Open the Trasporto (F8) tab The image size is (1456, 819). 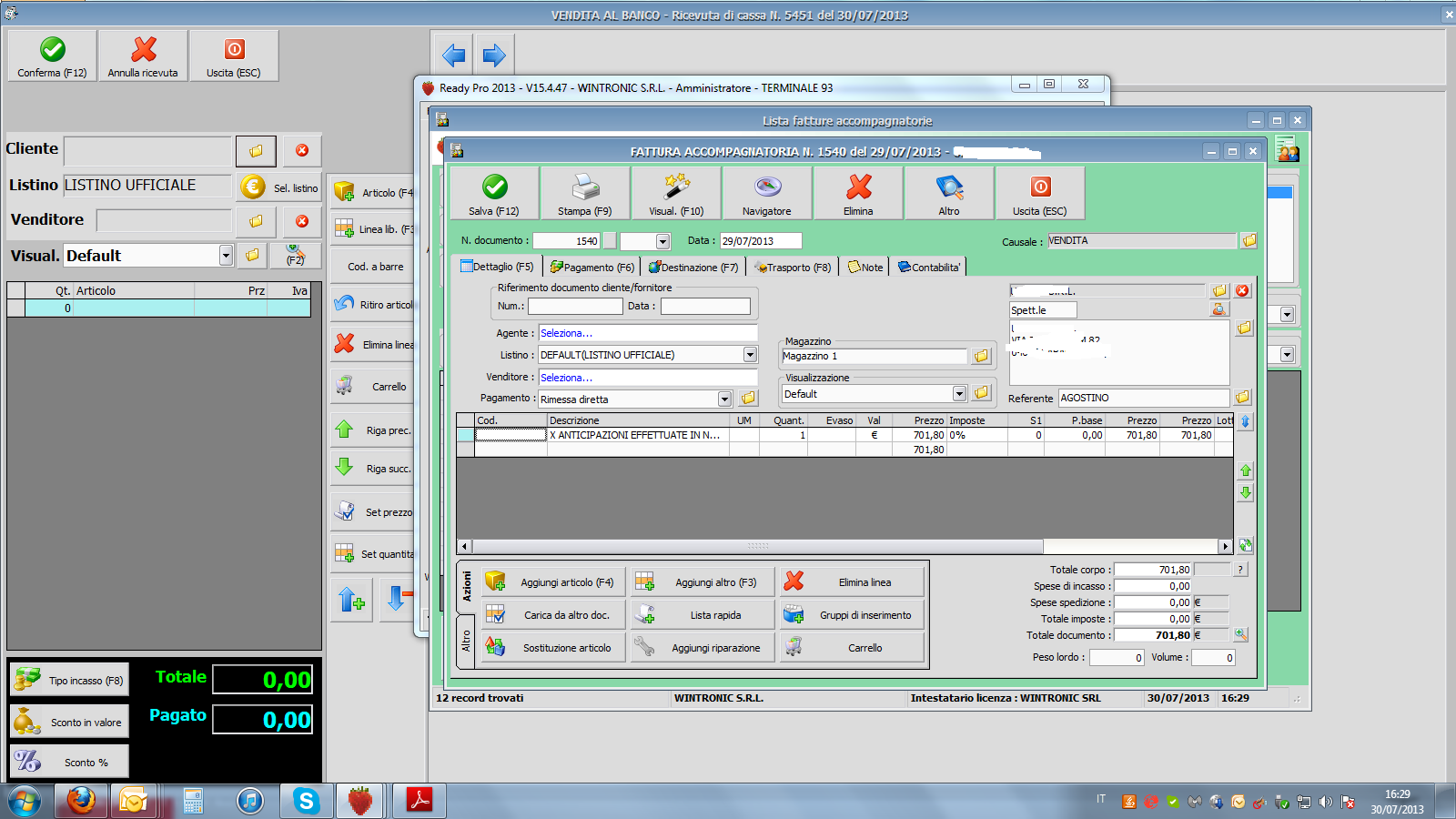792,268
